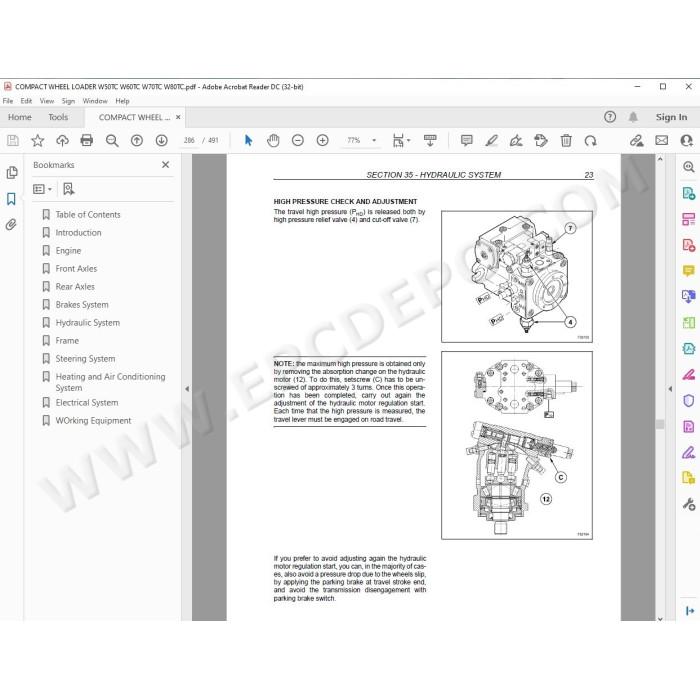This screenshot has height=700, width=700.
Task: Open the Electrical System bookmark
Action: (87, 403)
